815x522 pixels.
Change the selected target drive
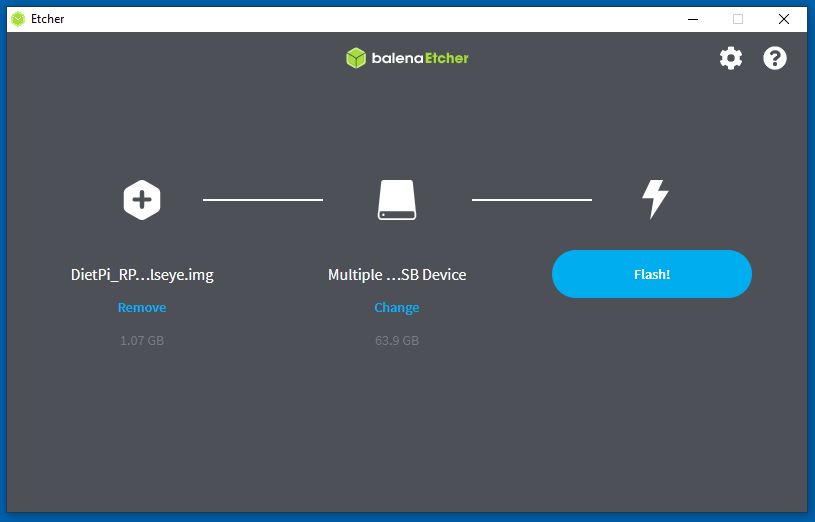coord(397,308)
